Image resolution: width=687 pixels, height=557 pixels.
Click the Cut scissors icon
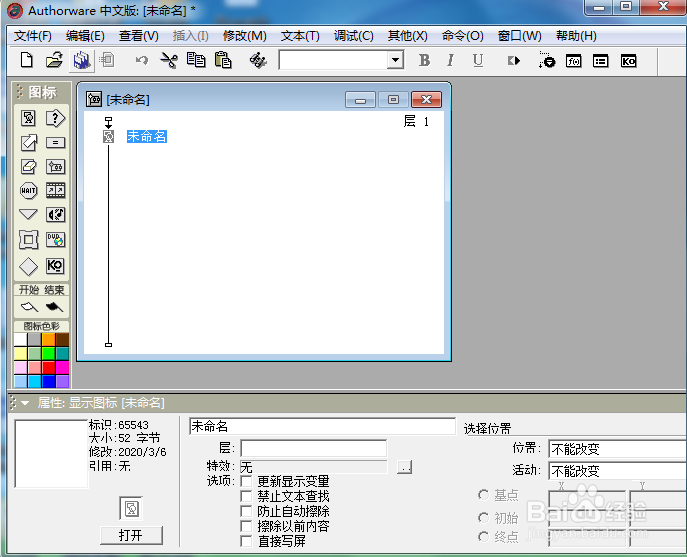pos(169,60)
